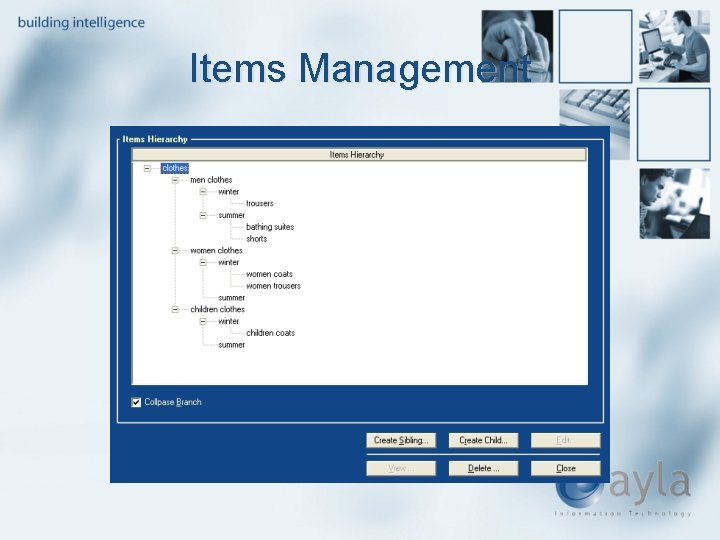Select the children coats item
The image size is (720, 540).
coord(270,333)
